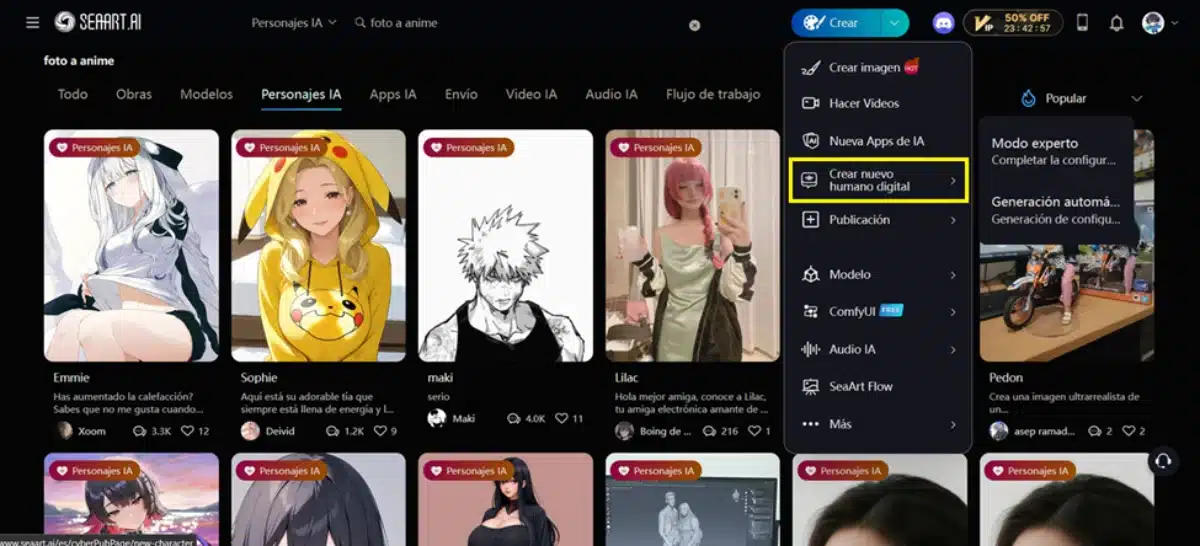This screenshot has width=1200, height=546.
Task: Choose Crear nuevo humano digital option
Action: pos(877,181)
